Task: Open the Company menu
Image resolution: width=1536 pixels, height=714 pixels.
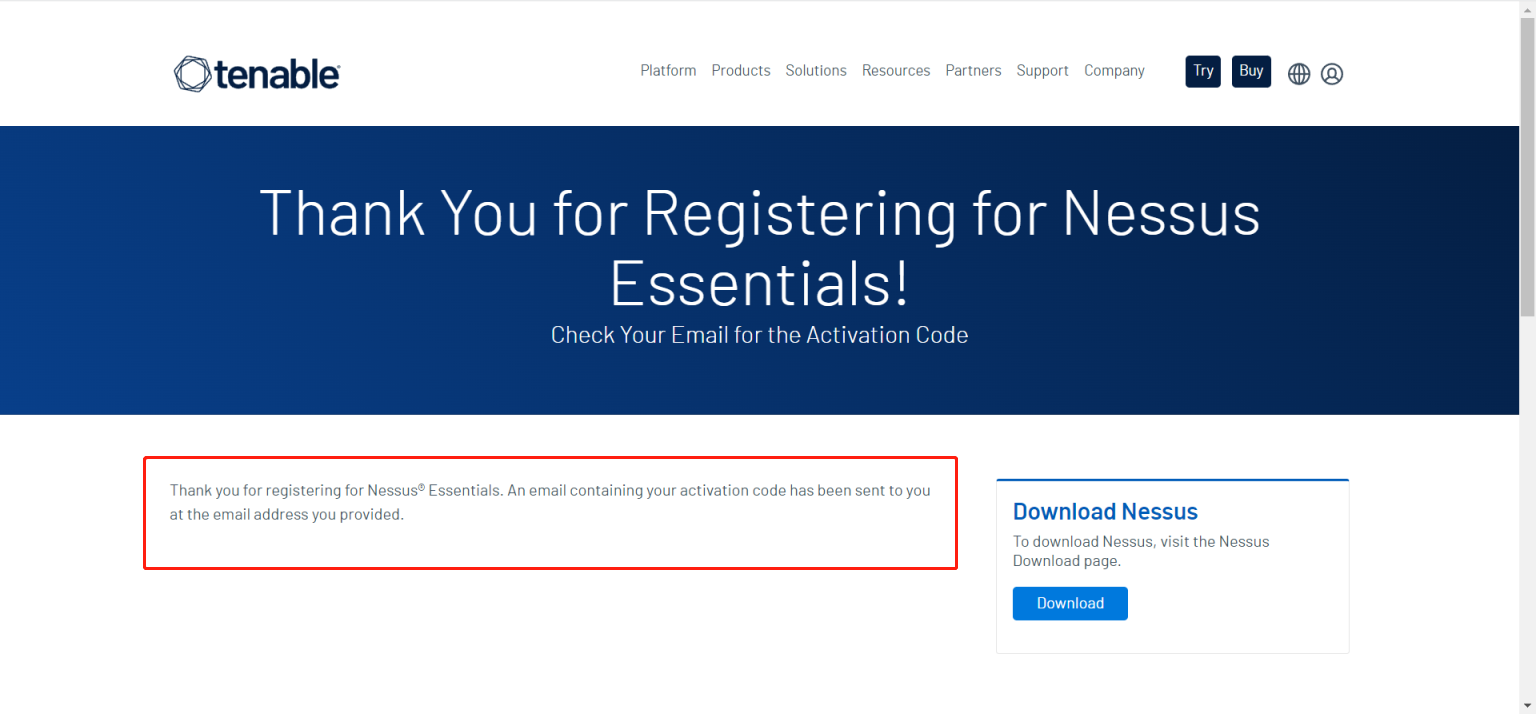Action: pyautogui.click(x=1114, y=71)
